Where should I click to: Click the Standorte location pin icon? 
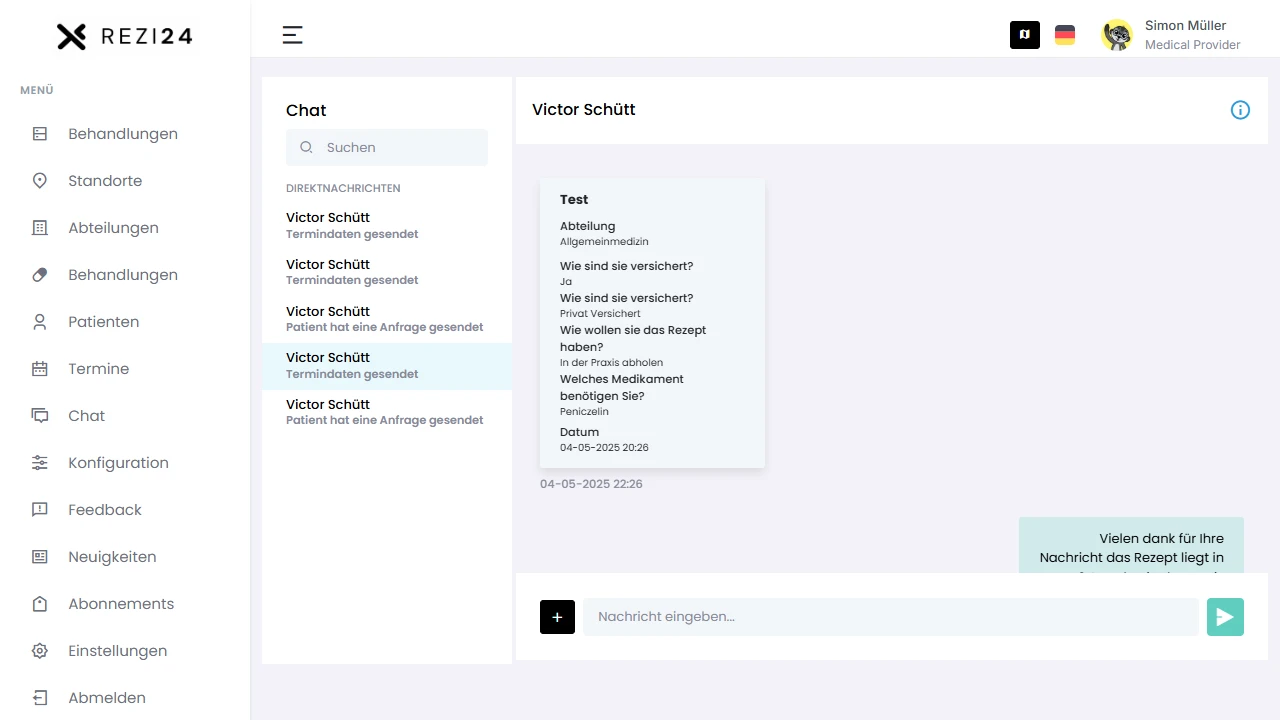pos(40,181)
